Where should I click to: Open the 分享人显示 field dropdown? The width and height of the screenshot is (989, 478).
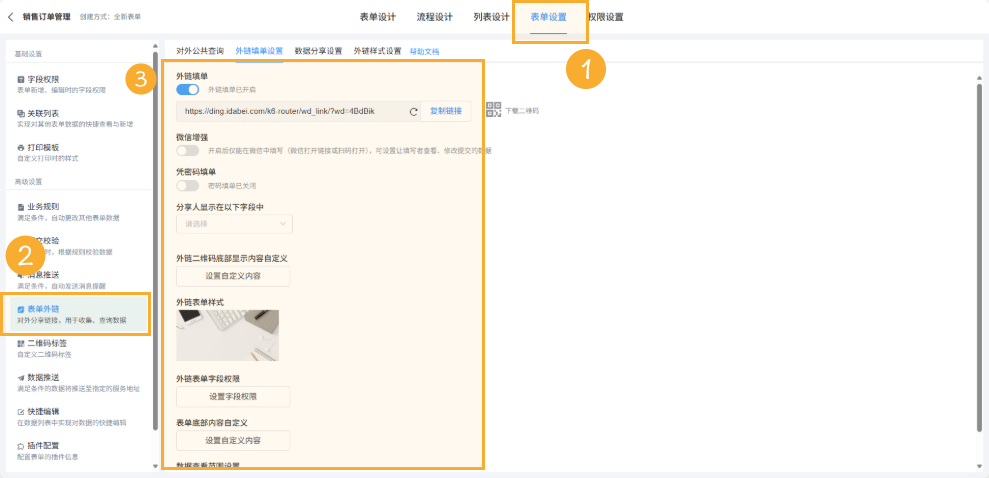click(234, 224)
